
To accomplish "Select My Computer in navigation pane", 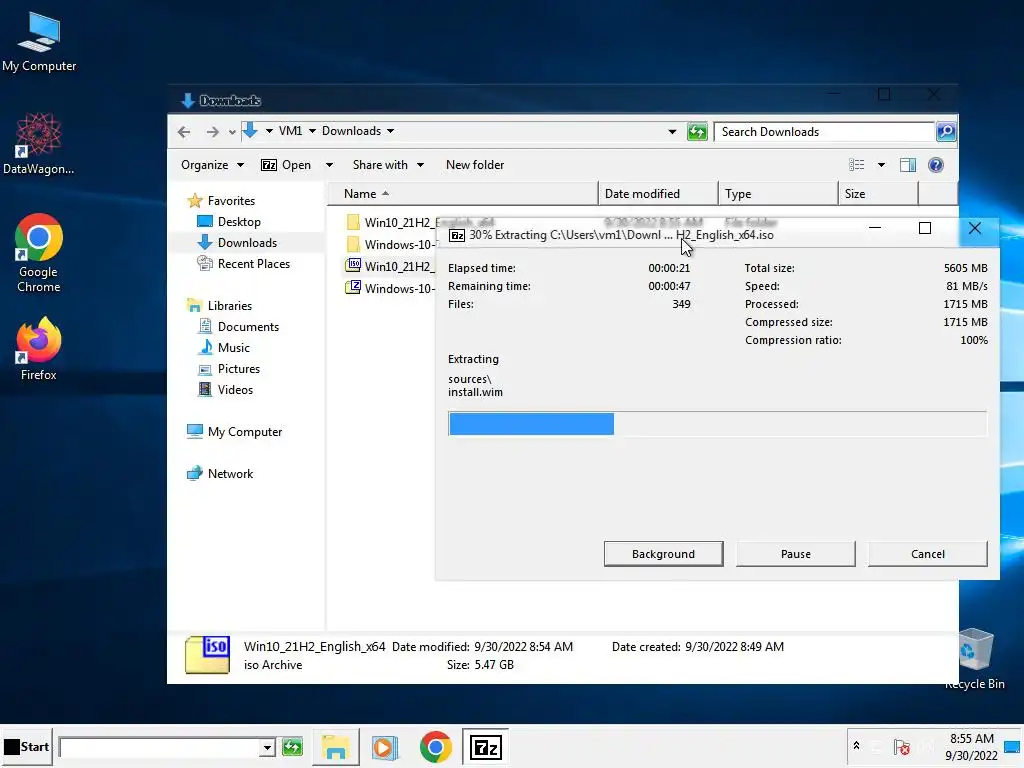I will 235,432.
